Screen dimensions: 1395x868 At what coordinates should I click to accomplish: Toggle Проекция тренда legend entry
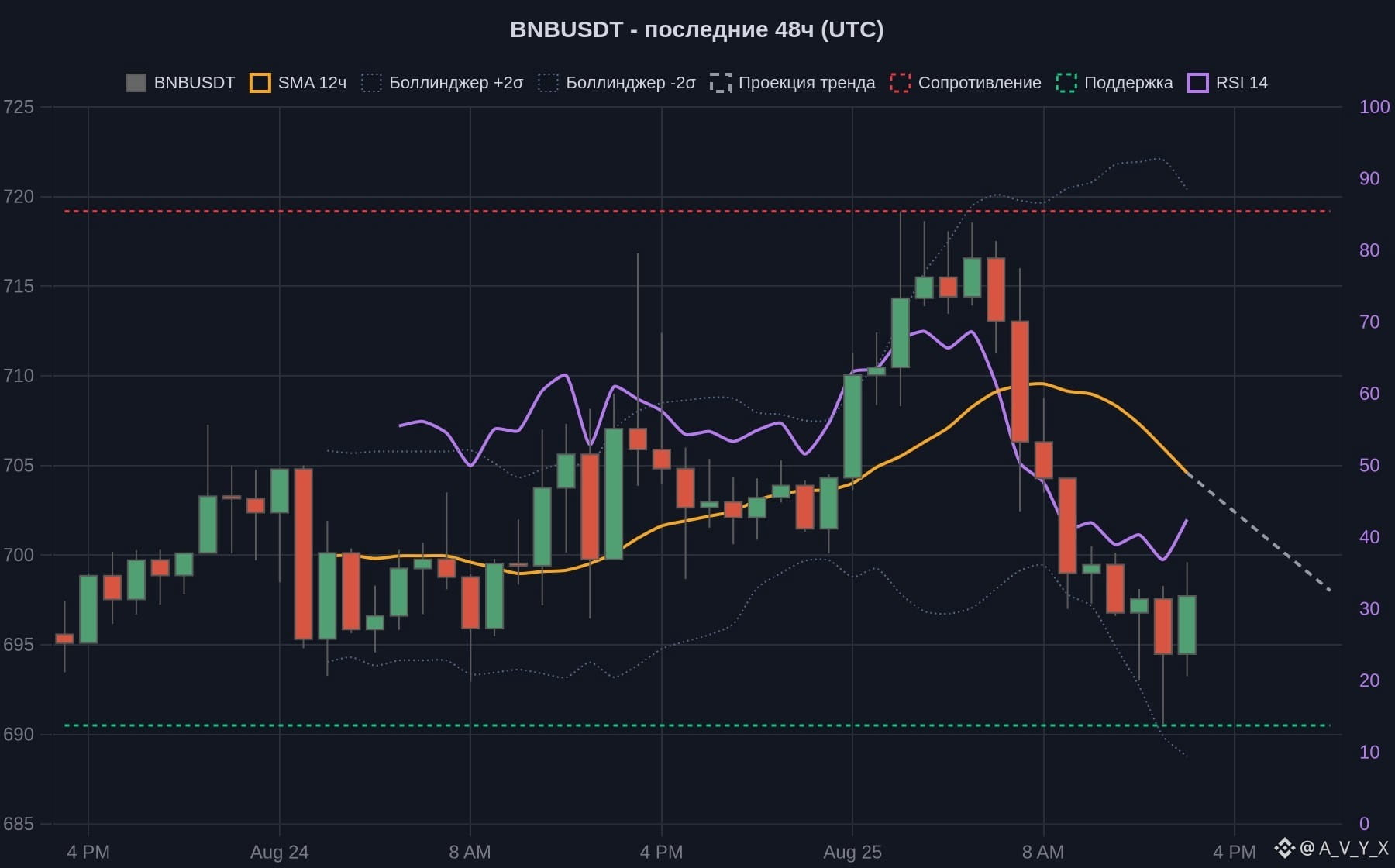click(x=793, y=83)
